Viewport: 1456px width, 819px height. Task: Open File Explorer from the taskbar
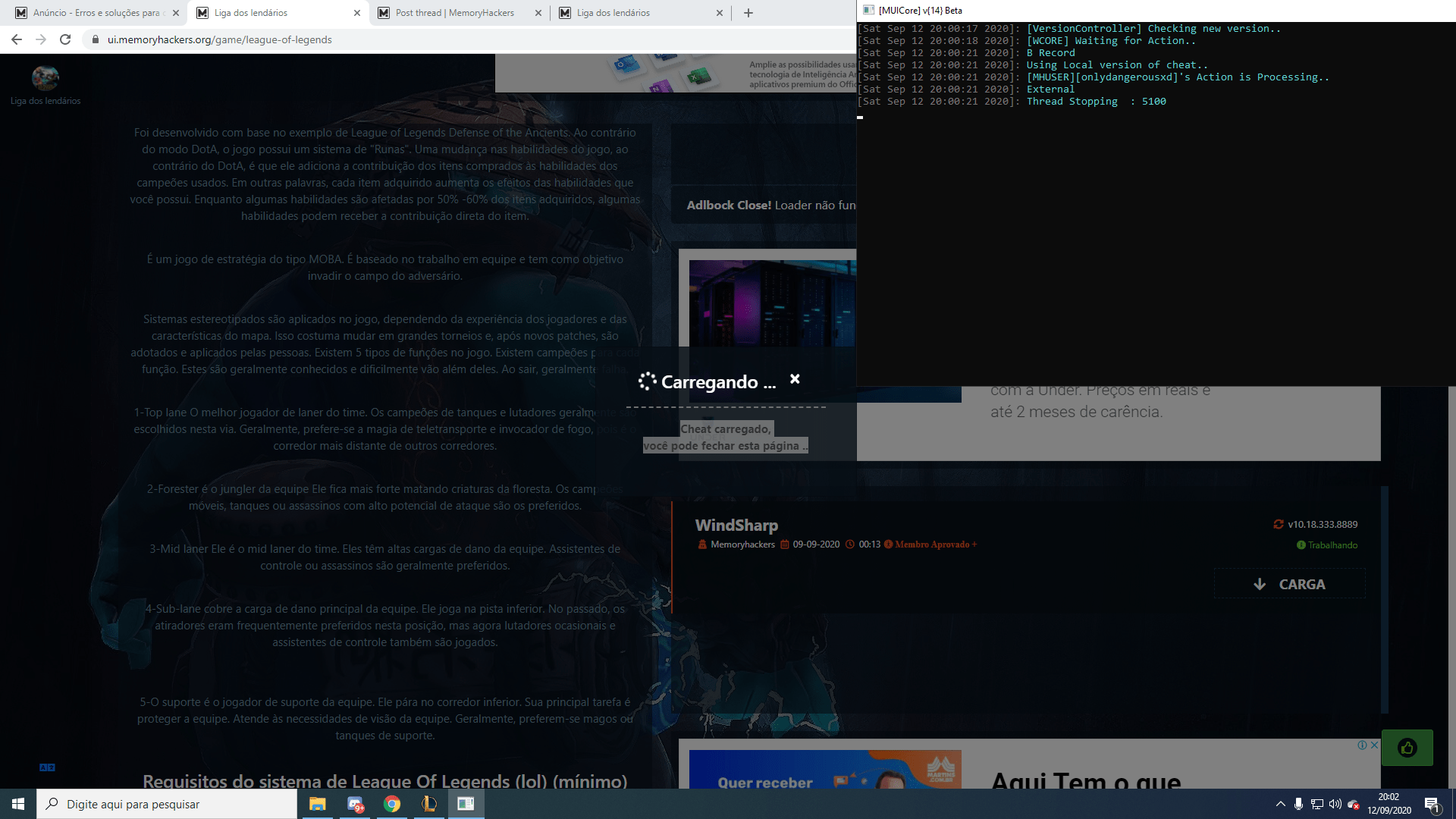tap(317, 804)
